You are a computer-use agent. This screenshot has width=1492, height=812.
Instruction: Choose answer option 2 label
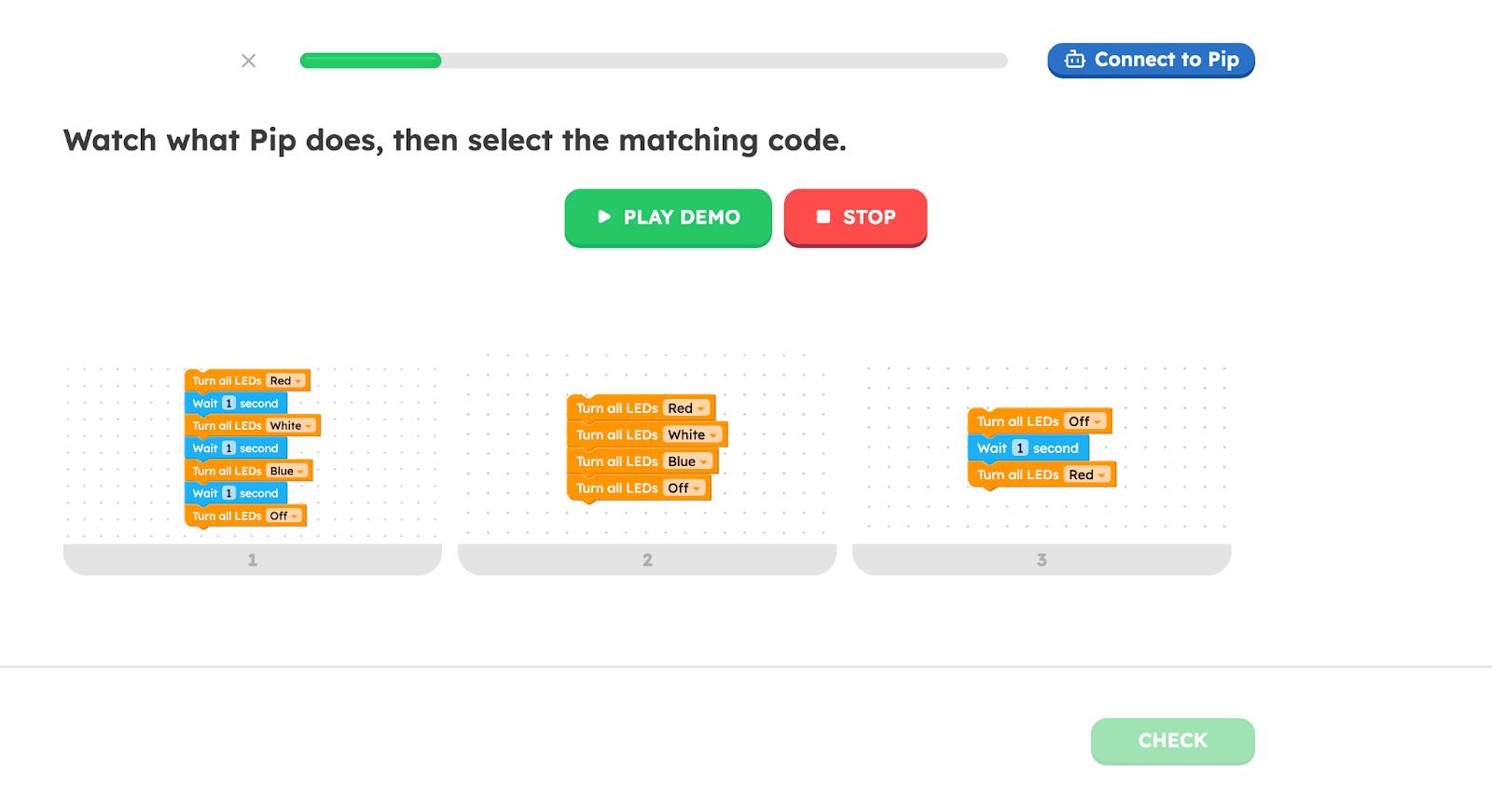pos(647,559)
